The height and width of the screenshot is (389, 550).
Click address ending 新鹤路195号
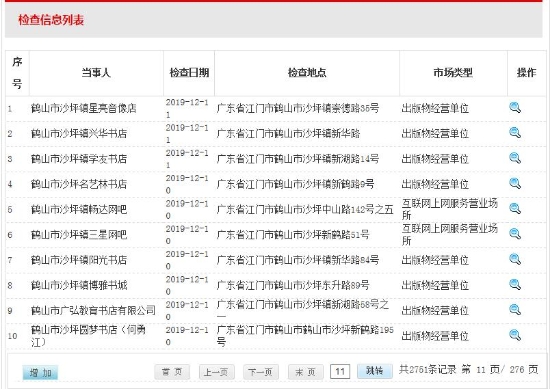click(x=305, y=336)
